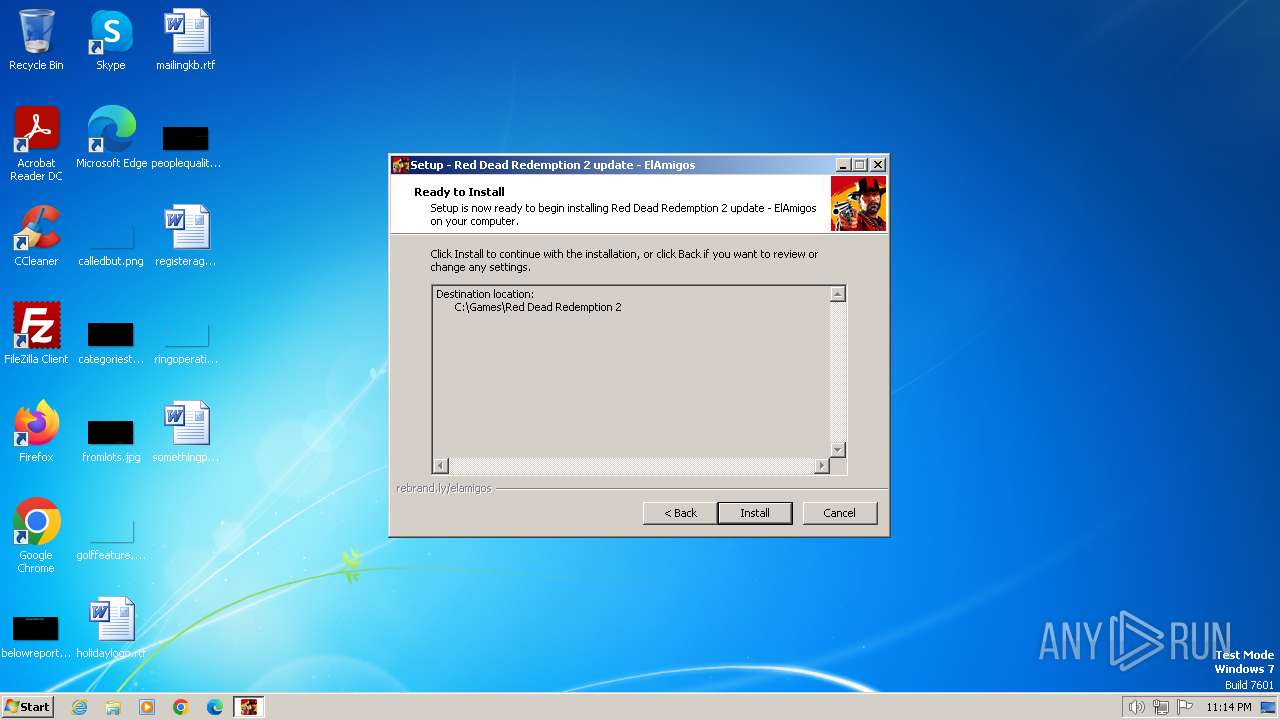This screenshot has width=1280, height=720.
Task: Click the 'Ready to Install' heading
Action: pos(459,192)
